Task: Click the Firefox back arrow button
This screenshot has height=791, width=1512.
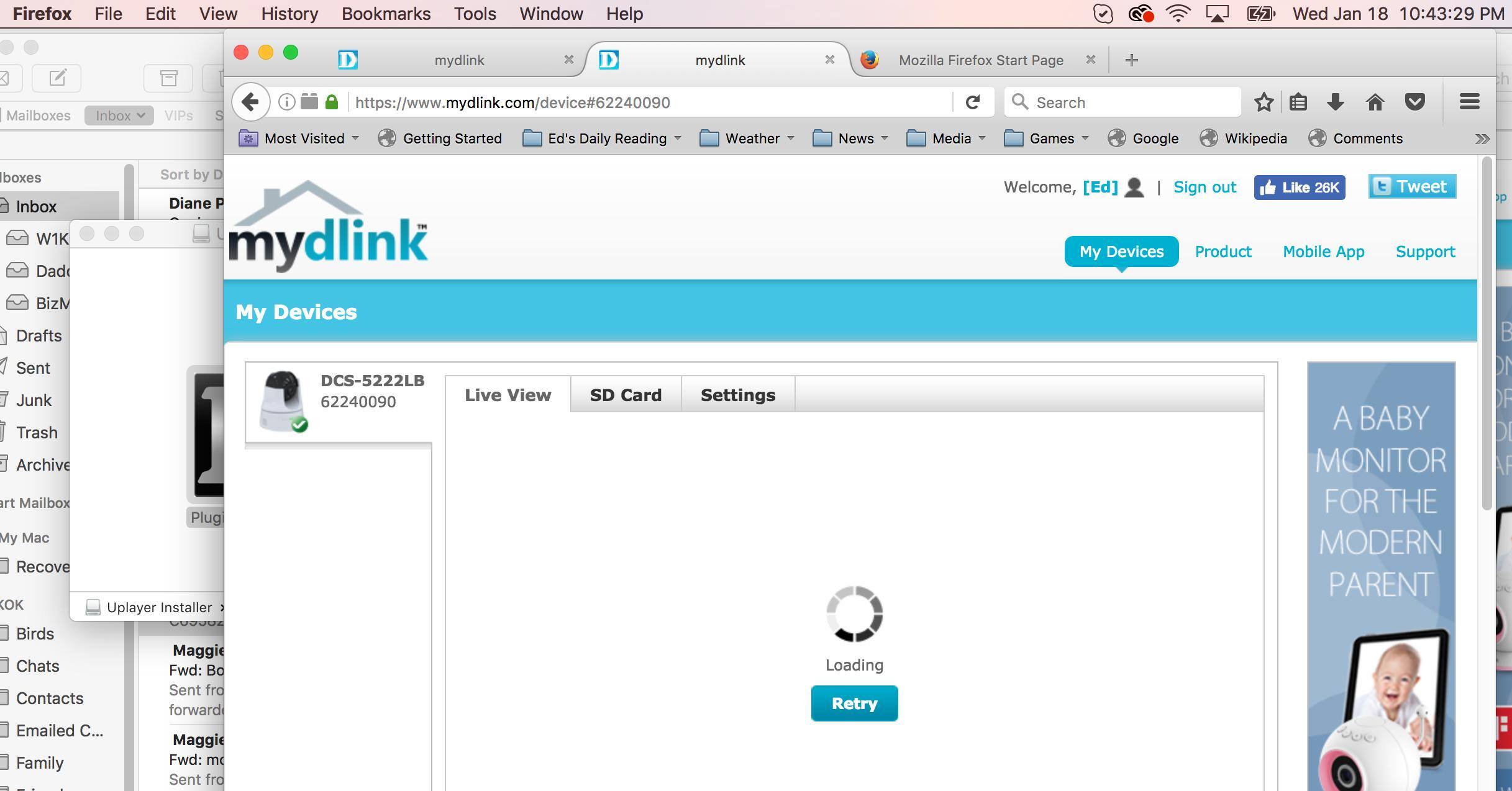Action: 250,102
